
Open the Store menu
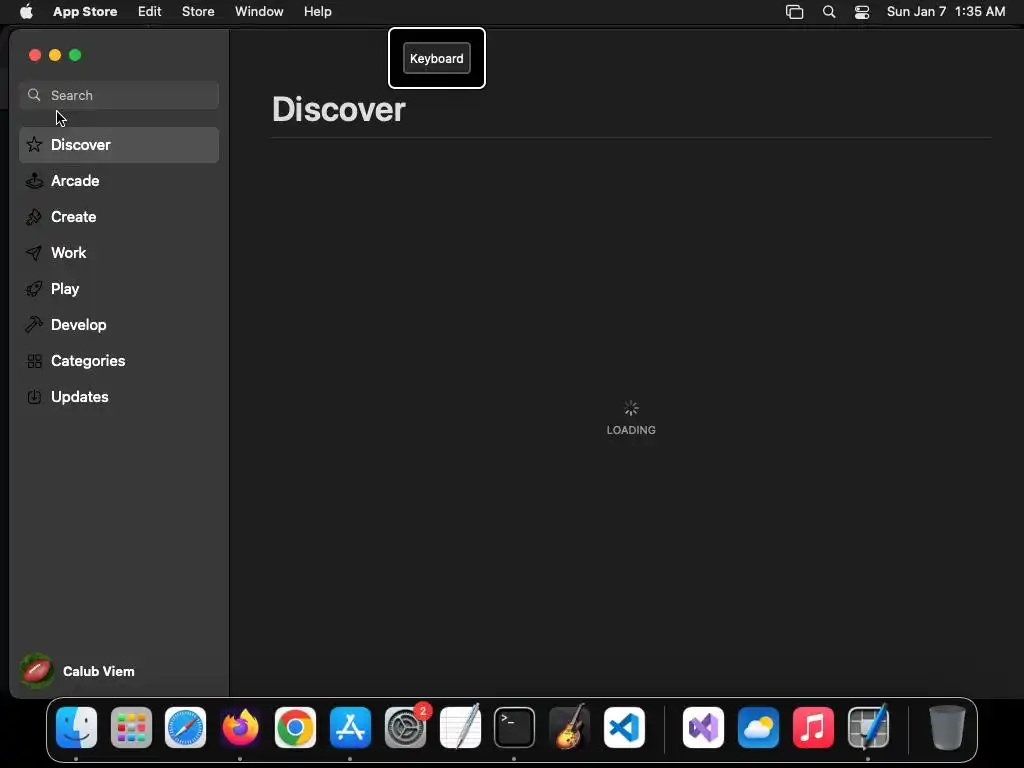coord(198,11)
